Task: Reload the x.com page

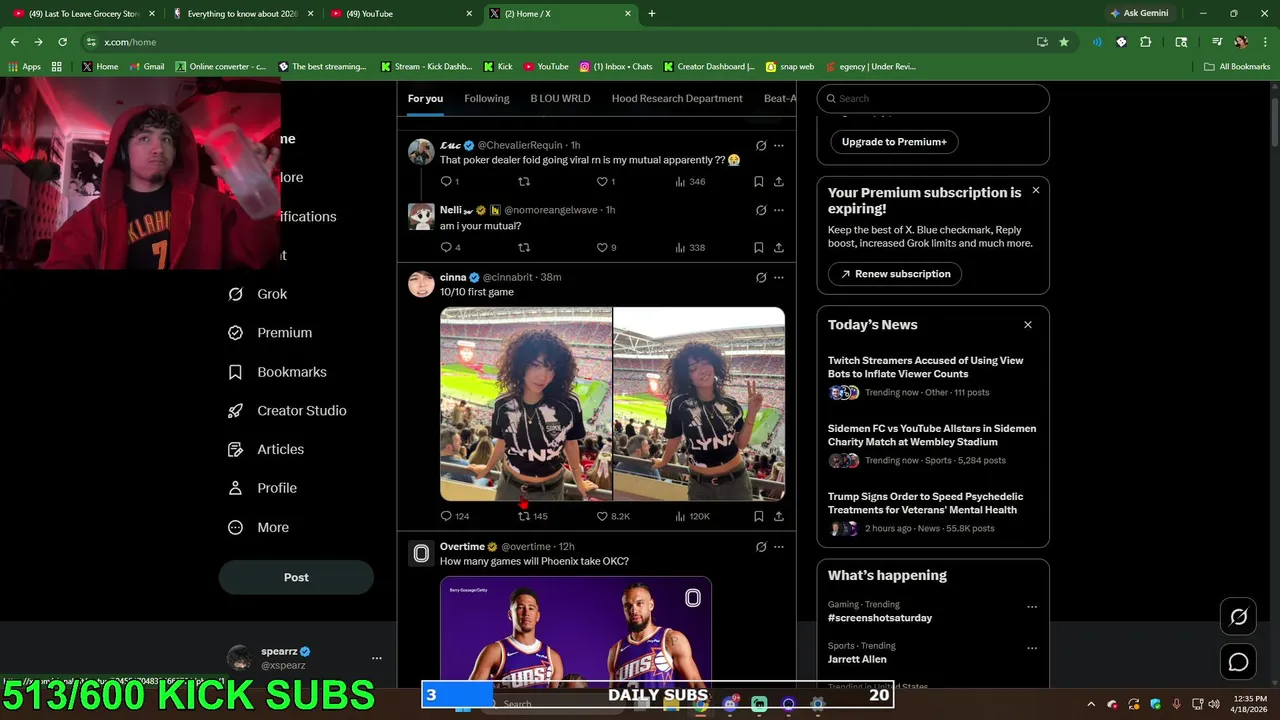Action: (62, 42)
